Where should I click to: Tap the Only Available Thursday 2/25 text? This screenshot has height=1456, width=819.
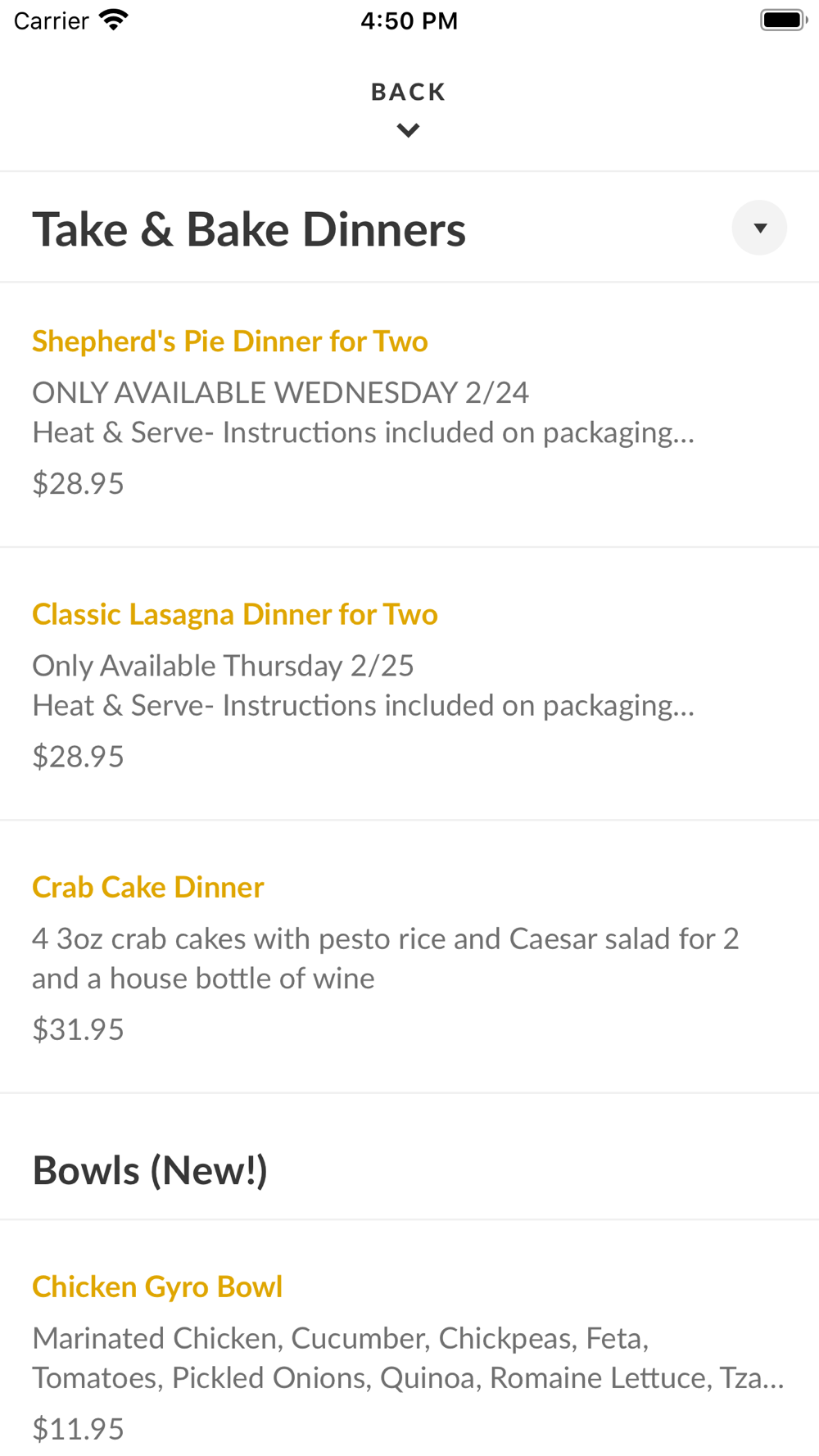[x=223, y=666]
